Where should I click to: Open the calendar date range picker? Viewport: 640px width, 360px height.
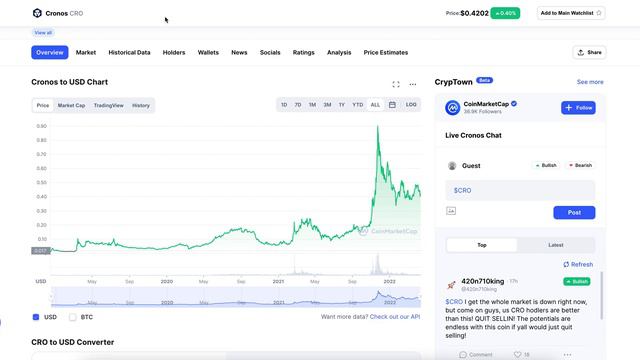(x=392, y=105)
